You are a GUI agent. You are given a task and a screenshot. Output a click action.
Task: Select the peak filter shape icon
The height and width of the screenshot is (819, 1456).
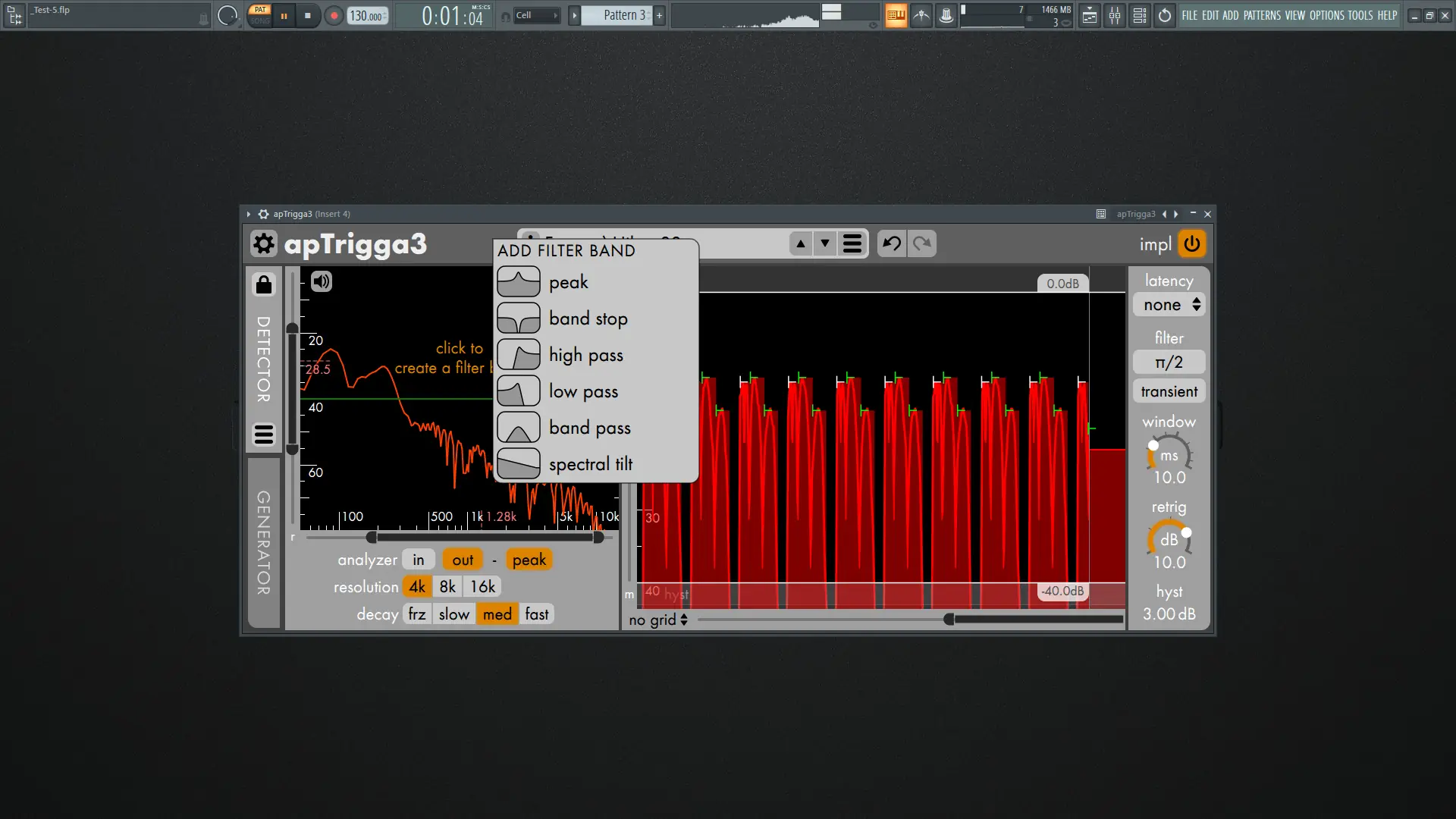(x=519, y=282)
